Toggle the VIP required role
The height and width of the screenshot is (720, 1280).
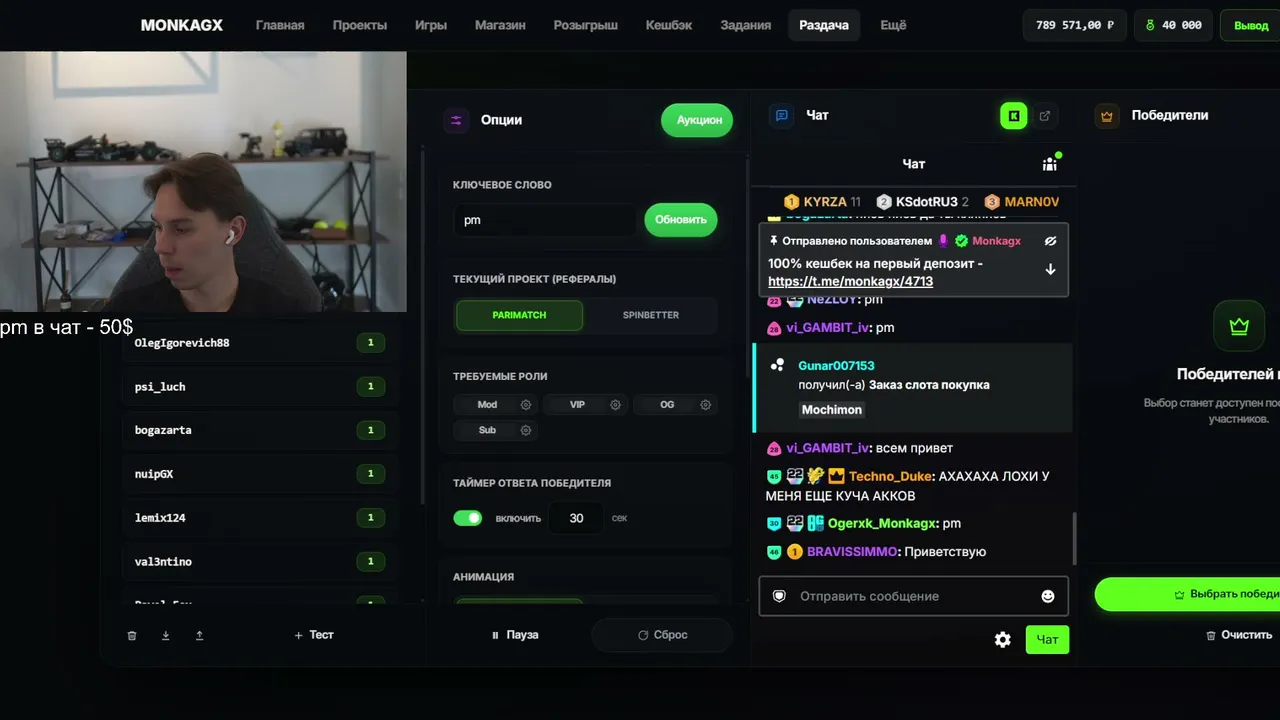coord(577,405)
